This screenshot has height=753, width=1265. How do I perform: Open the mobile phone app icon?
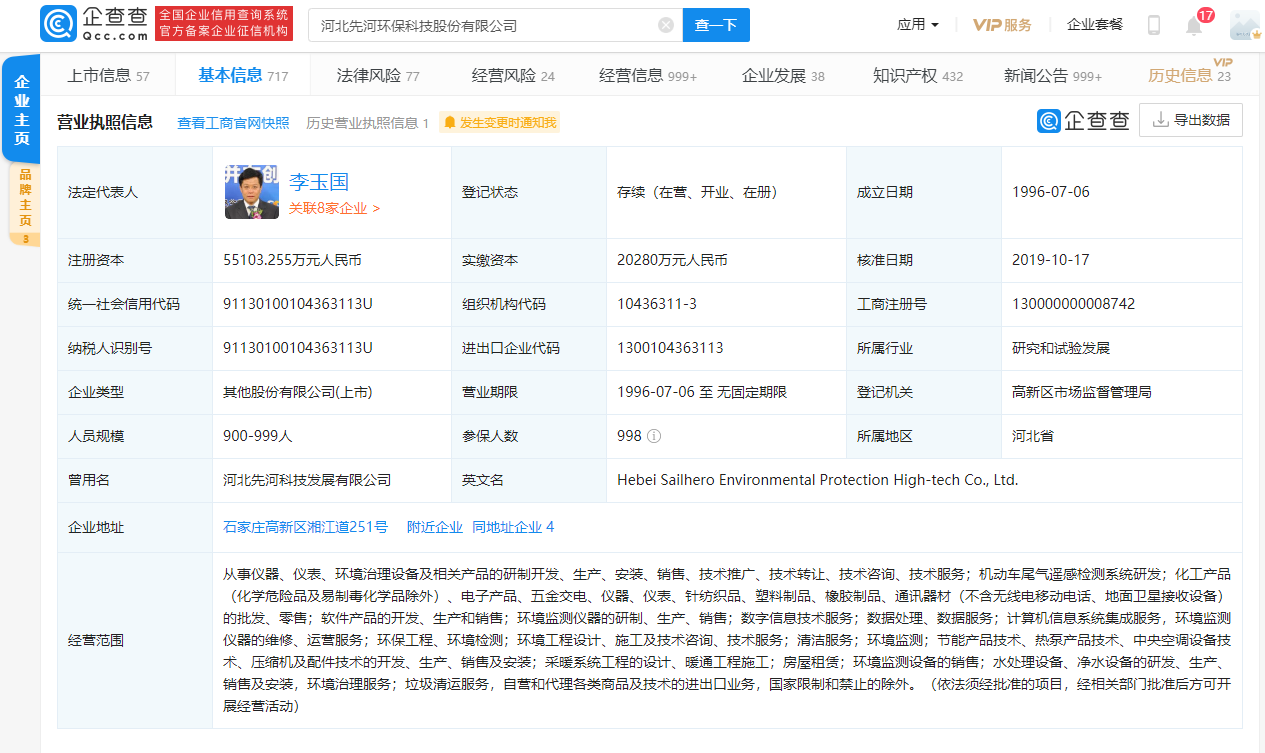click(x=1153, y=25)
